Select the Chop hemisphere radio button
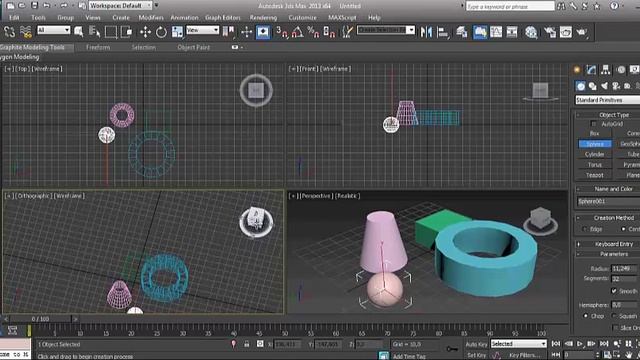The height and width of the screenshot is (360, 640). click(x=586, y=316)
